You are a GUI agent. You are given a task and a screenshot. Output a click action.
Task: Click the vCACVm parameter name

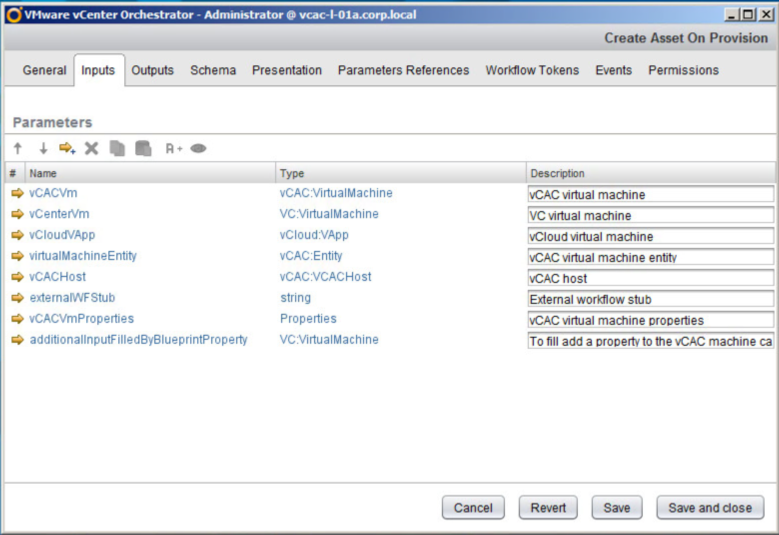[x=53, y=193]
